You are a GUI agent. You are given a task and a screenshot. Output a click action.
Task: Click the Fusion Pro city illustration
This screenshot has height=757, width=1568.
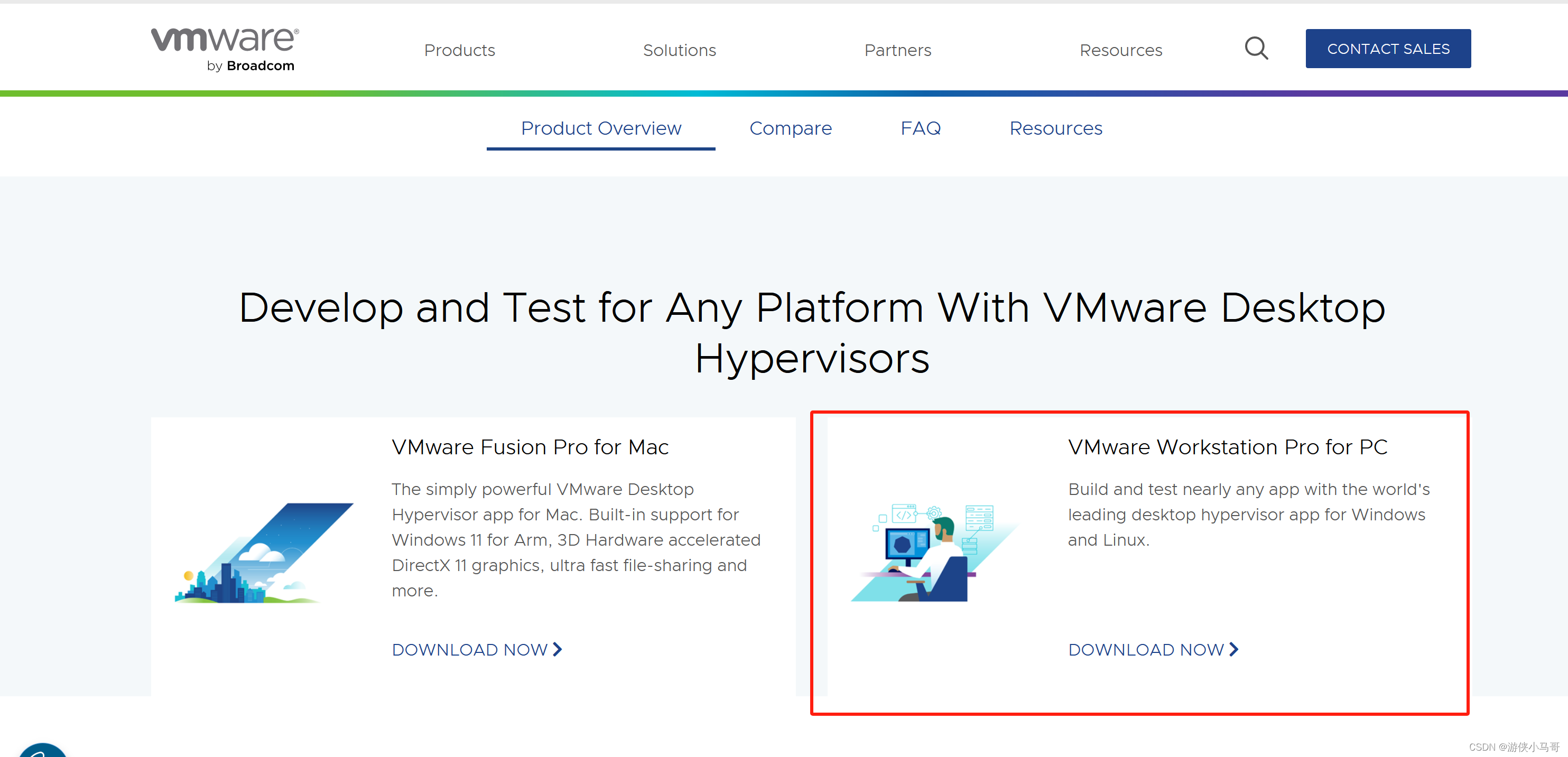[264, 553]
